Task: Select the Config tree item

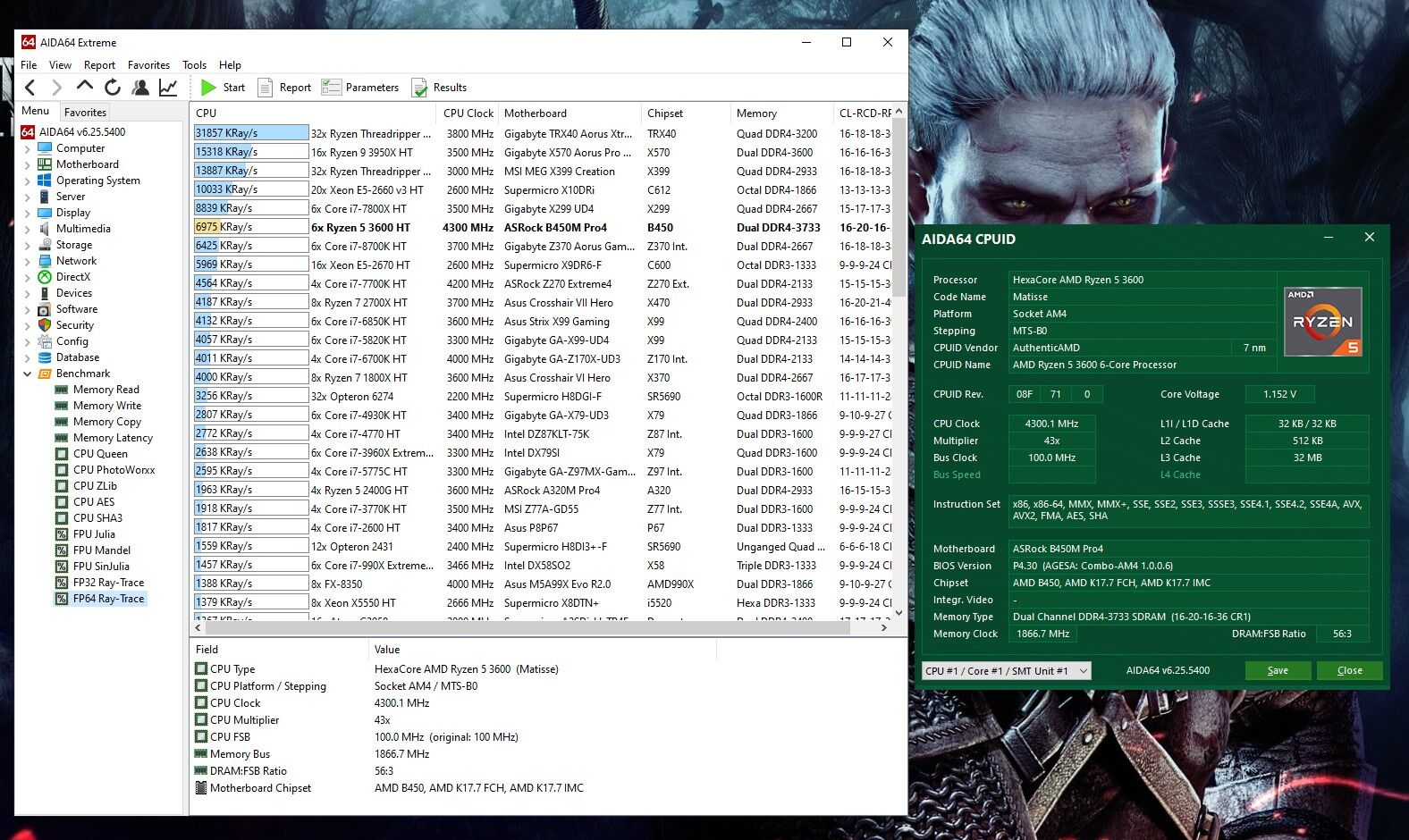Action: pos(63,341)
